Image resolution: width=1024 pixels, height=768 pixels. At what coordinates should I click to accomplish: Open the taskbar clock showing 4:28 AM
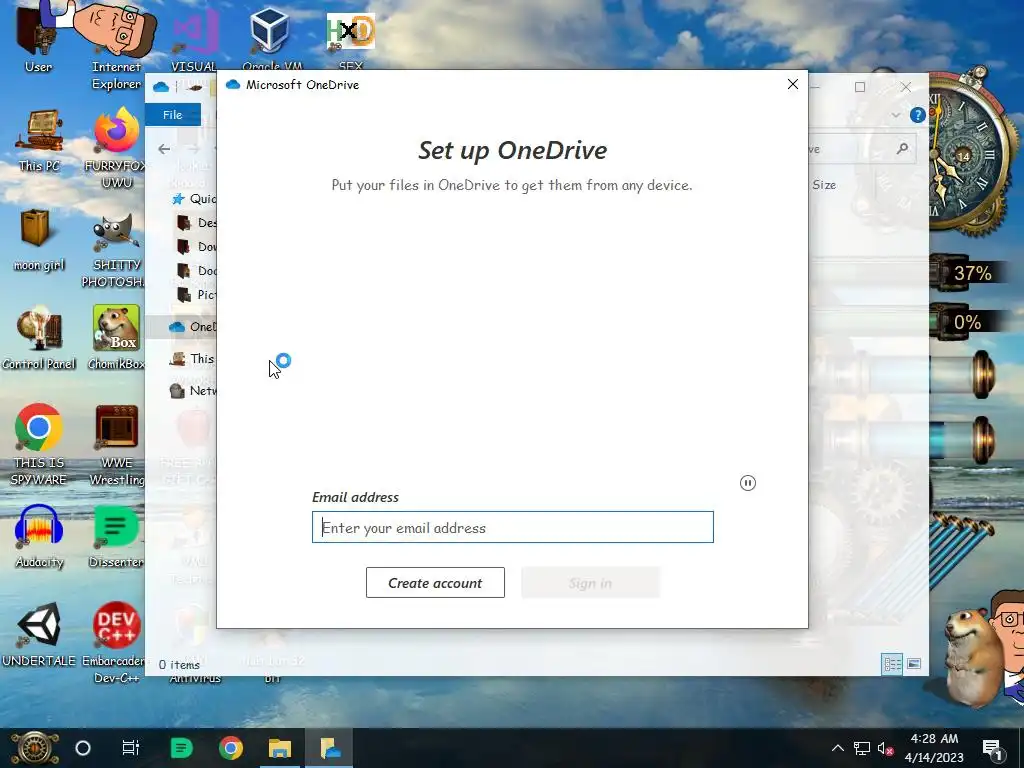[x=935, y=748]
